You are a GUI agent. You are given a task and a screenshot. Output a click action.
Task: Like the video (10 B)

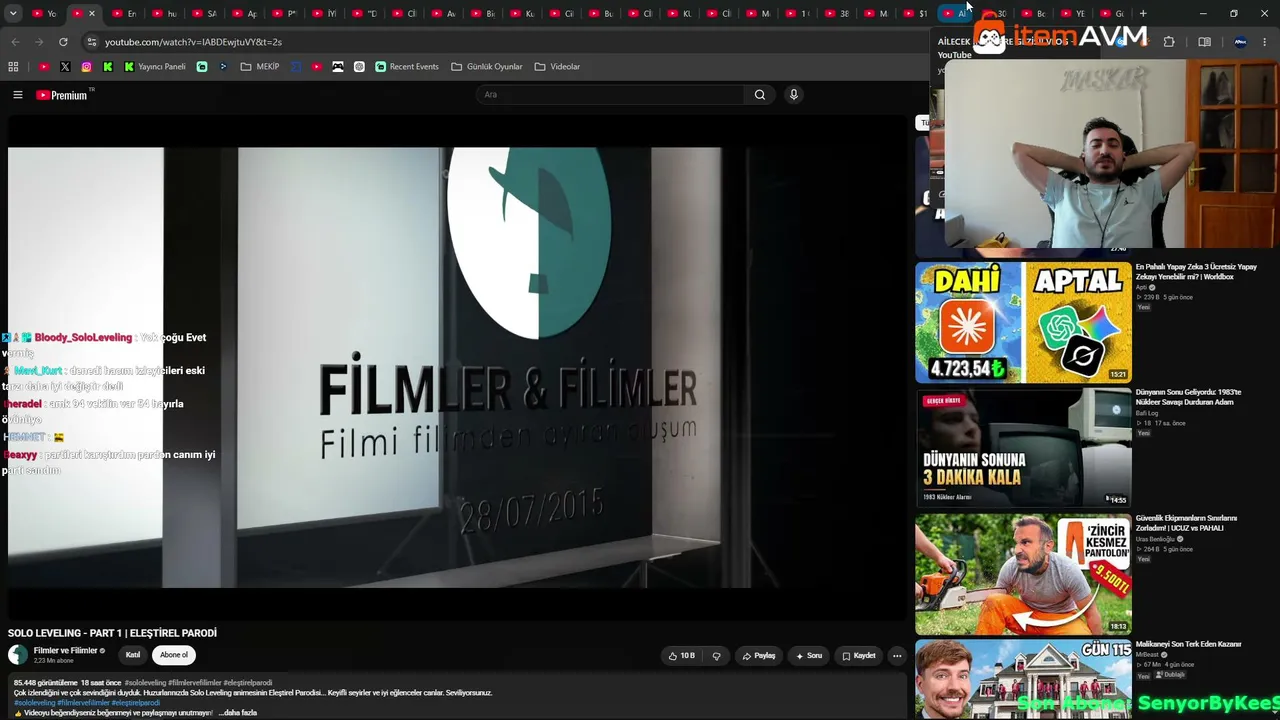(x=682, y=656)
